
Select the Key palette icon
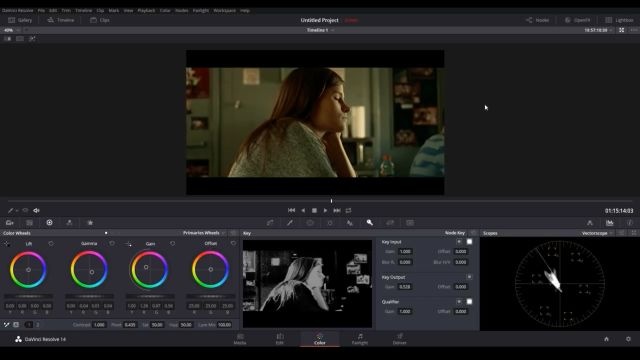tap(369, 222)
